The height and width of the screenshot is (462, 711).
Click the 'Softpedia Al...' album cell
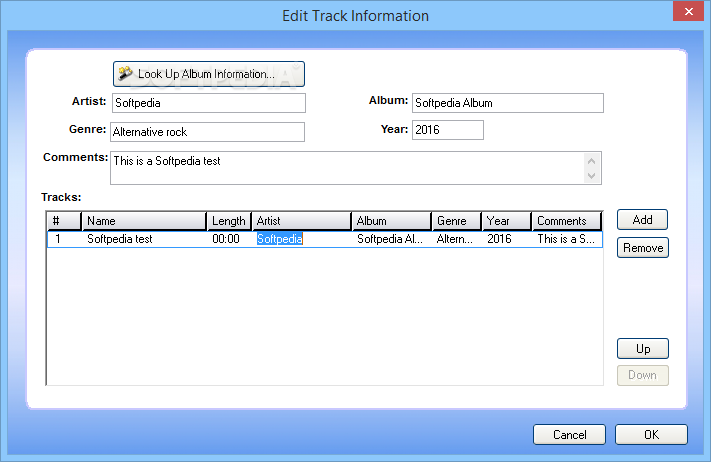click(390, 239)
